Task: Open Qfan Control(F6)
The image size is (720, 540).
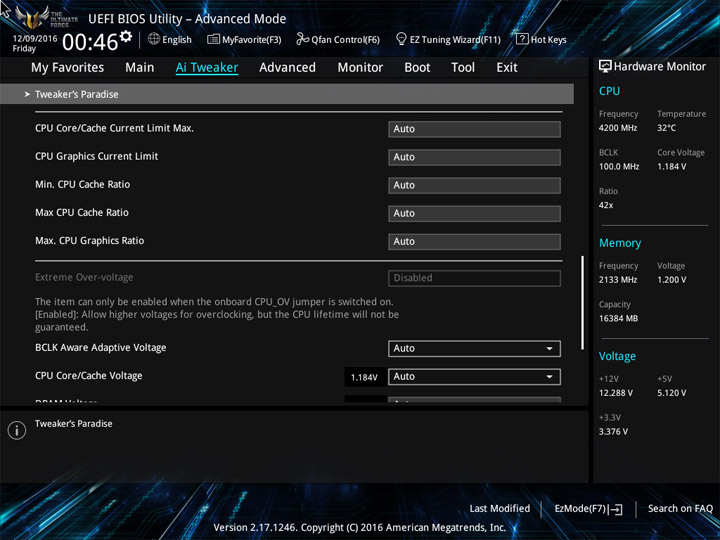Action: click(338, 39)
